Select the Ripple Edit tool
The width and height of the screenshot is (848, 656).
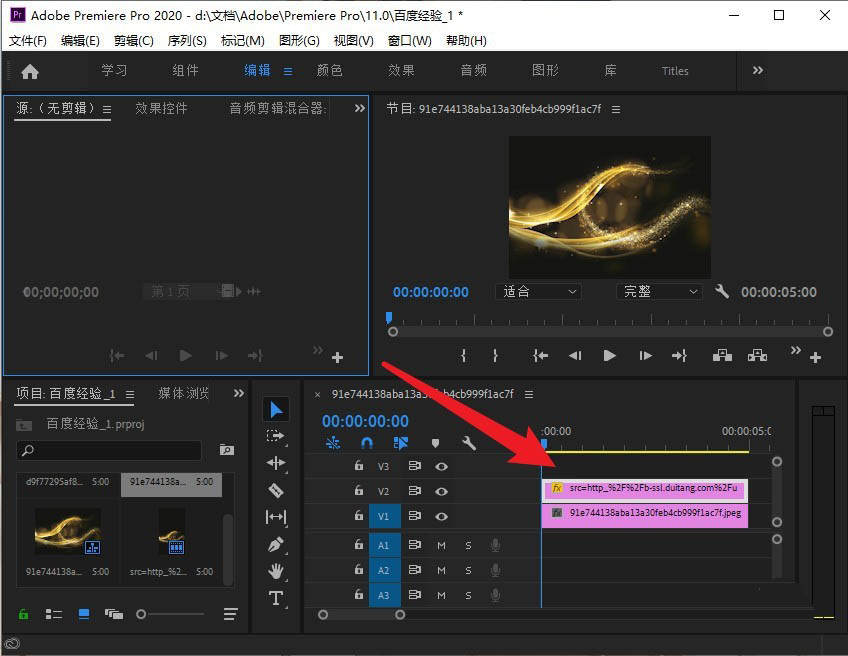point(276,463)
